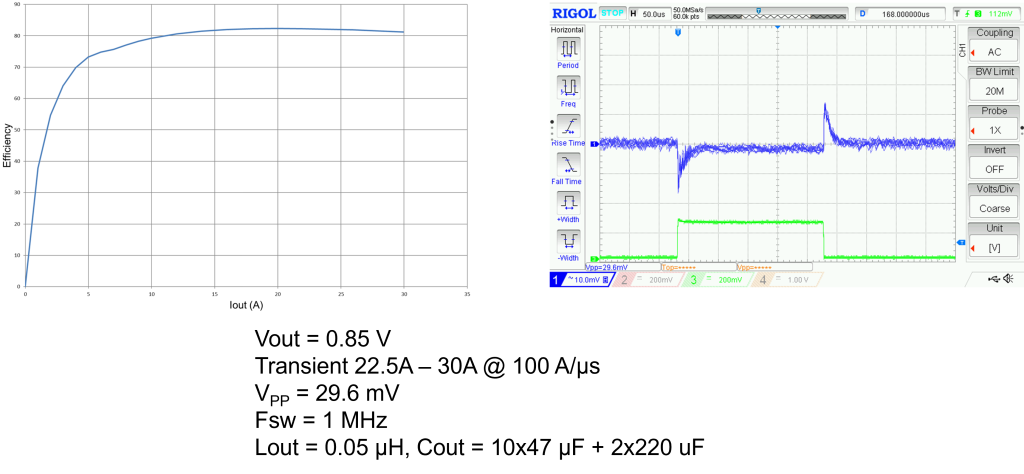
Task: Click the RIGOL logo
Action: (x=573, y=13)
